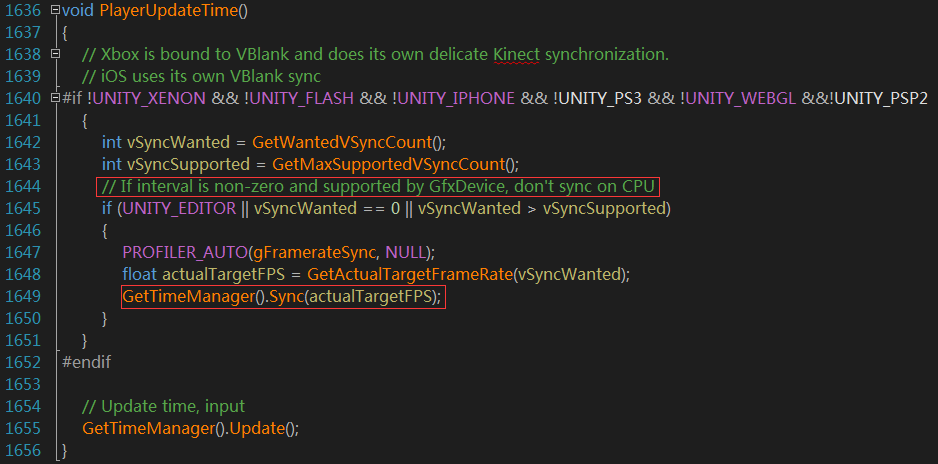Click the comment 'Update time, input'
The height and width of the screenshot is (464, 938).
[163, 407]
